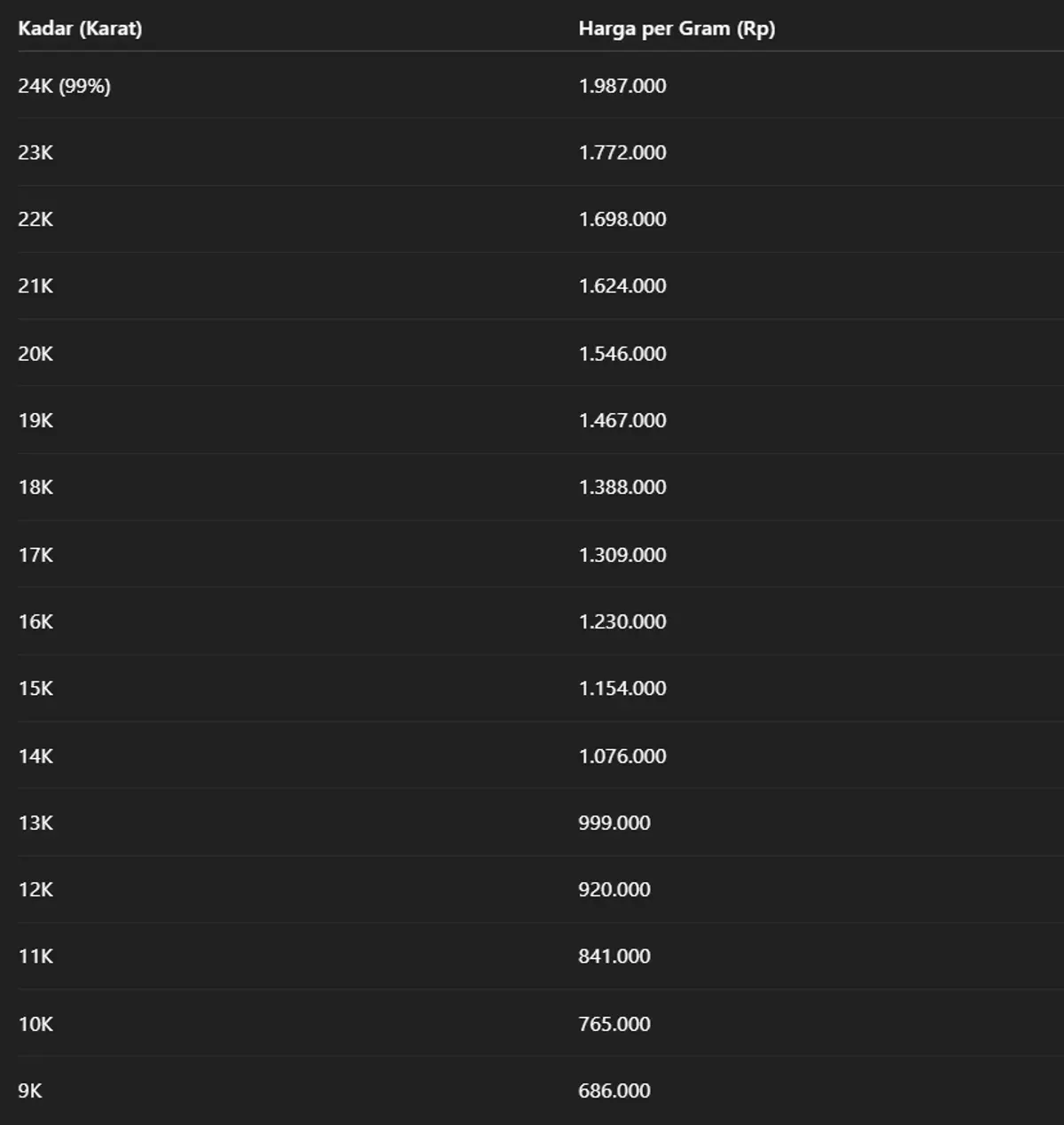
Task: Click the Kadar (Karat) column header
Action: tap(80, 28)
